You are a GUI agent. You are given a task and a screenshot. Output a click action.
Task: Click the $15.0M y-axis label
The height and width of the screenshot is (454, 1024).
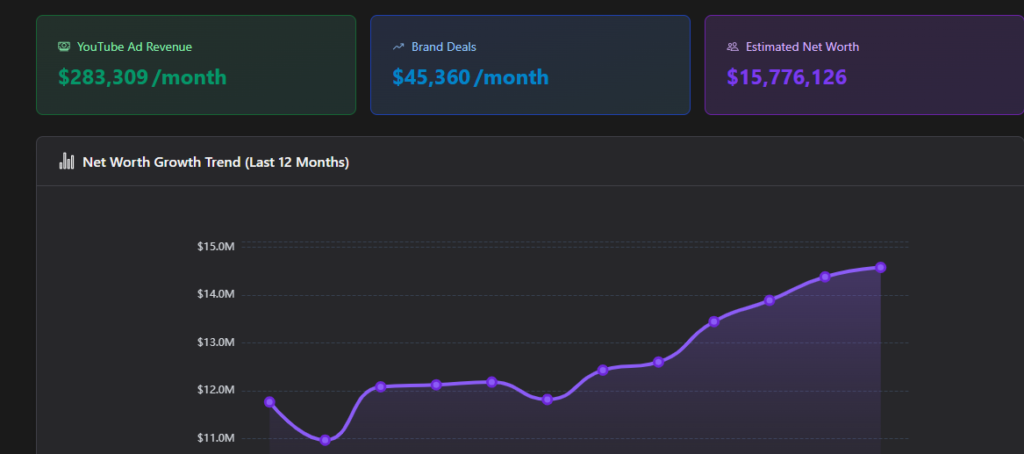217,246
